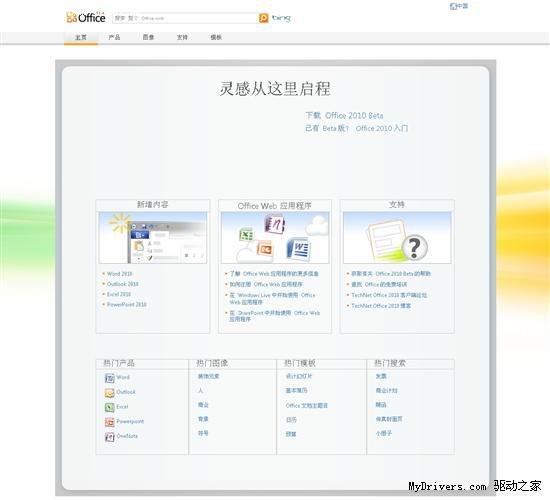Open OneNote text link in 热门产品
The image size is (550, 500).
pyautogui.click(x=127, y=436)
